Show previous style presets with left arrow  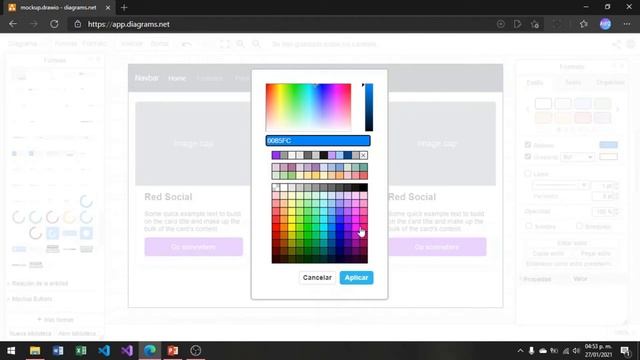[527, 110]
